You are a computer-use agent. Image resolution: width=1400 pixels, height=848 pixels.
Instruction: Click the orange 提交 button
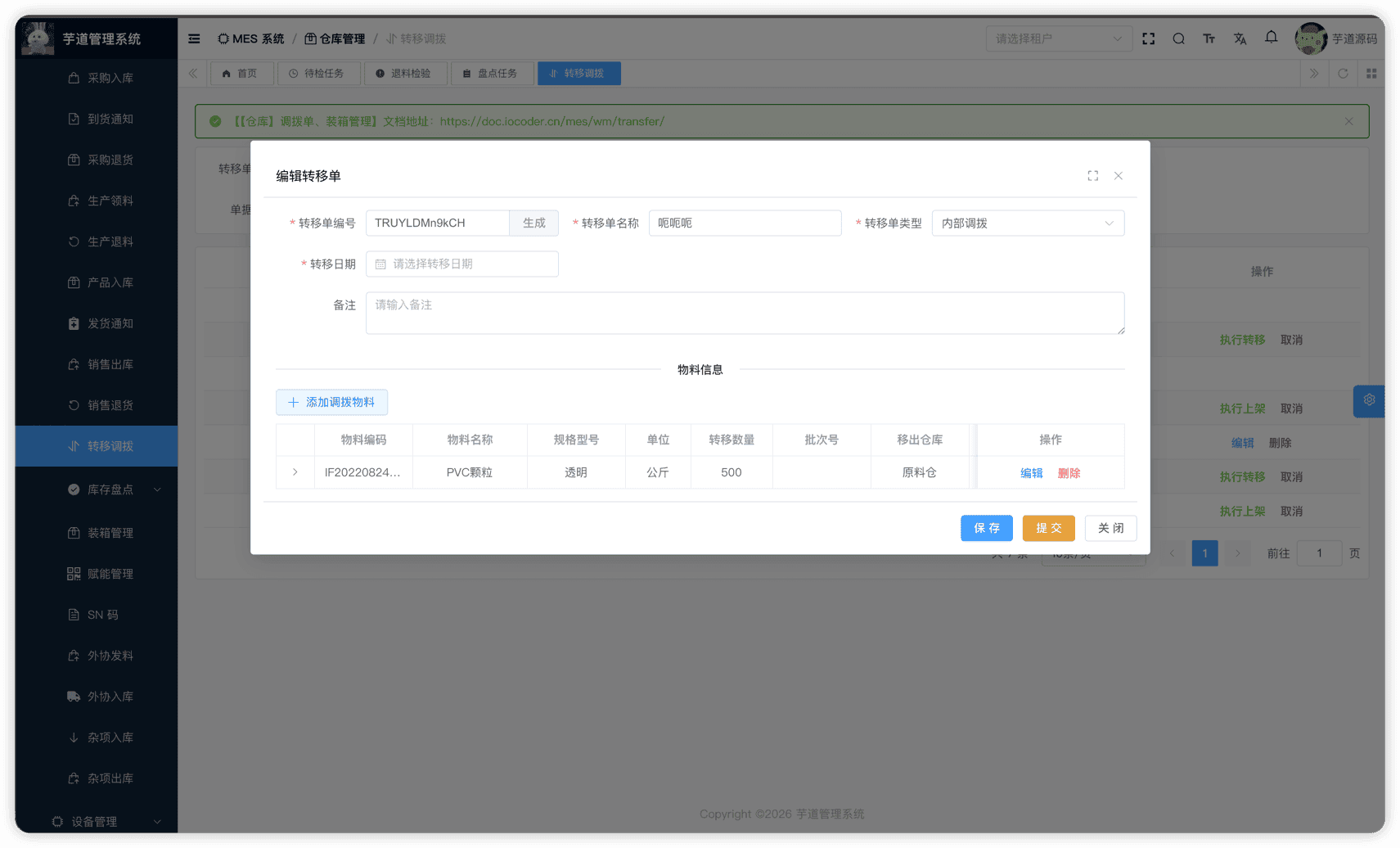click(x=1048, y=528)
